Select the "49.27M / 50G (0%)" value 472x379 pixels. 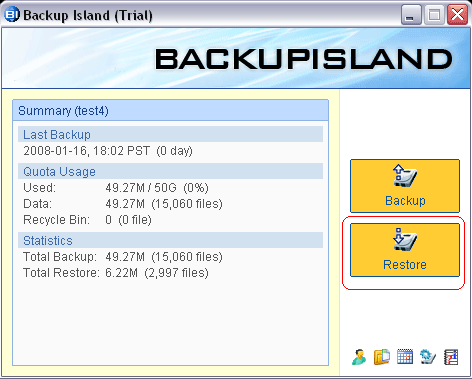click(x=157, y=188)
